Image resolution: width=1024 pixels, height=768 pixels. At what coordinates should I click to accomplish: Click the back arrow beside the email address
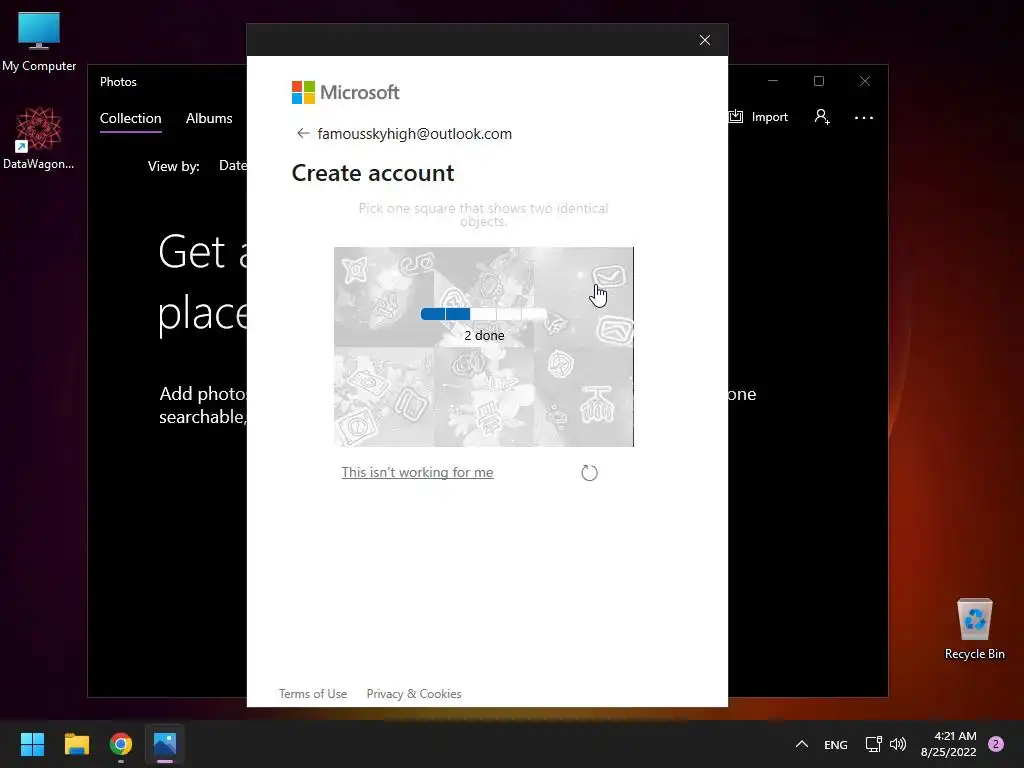coord(302,133)
